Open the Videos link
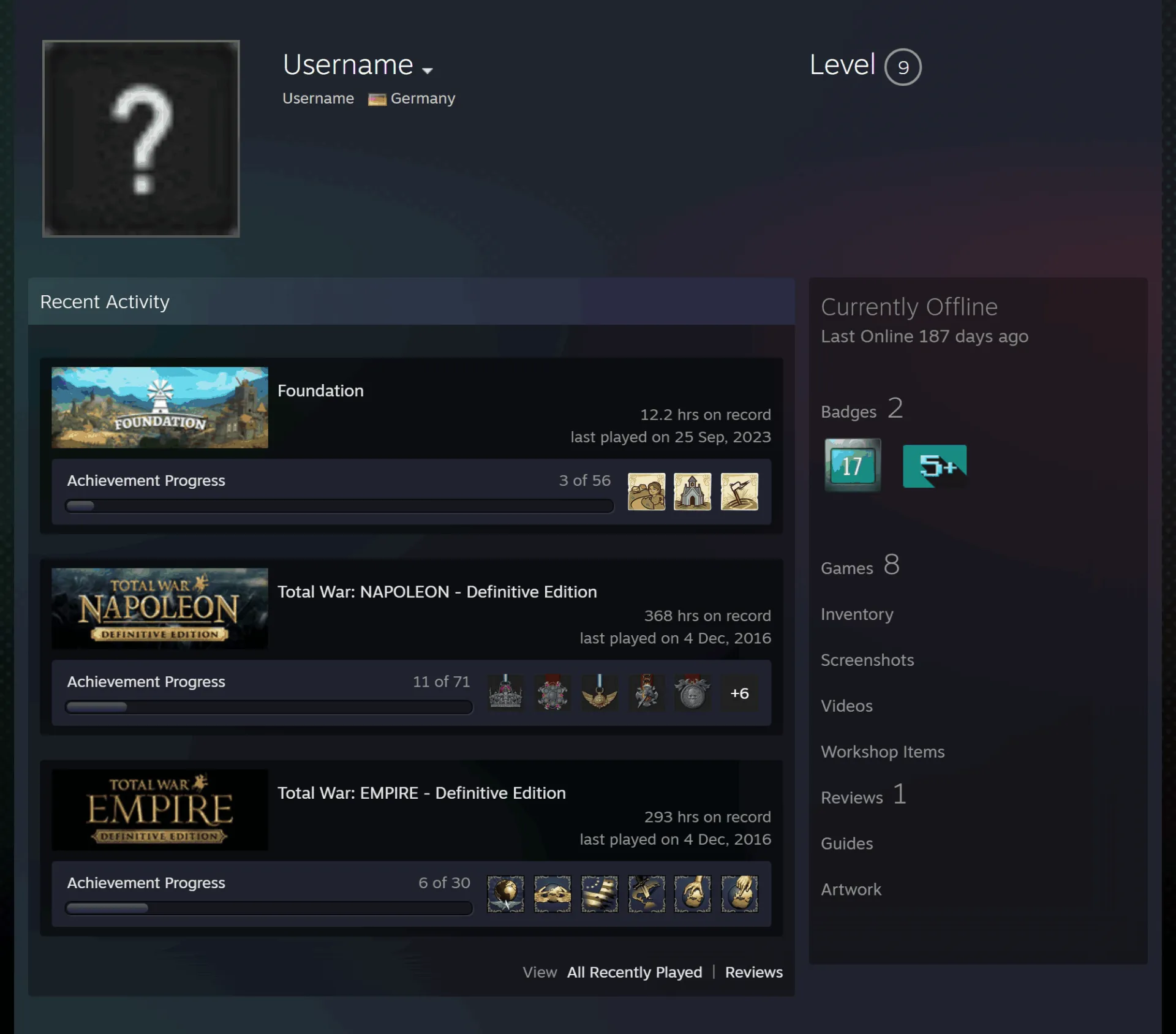This screenshot has width=1176, height=1034. pos(846,706)
